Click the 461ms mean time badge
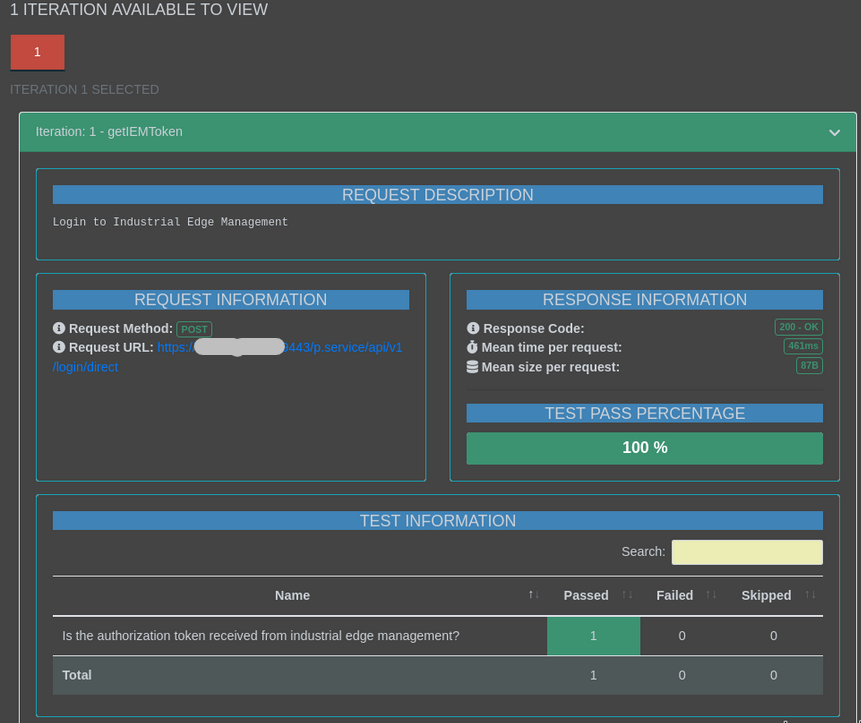 [803, 346]
